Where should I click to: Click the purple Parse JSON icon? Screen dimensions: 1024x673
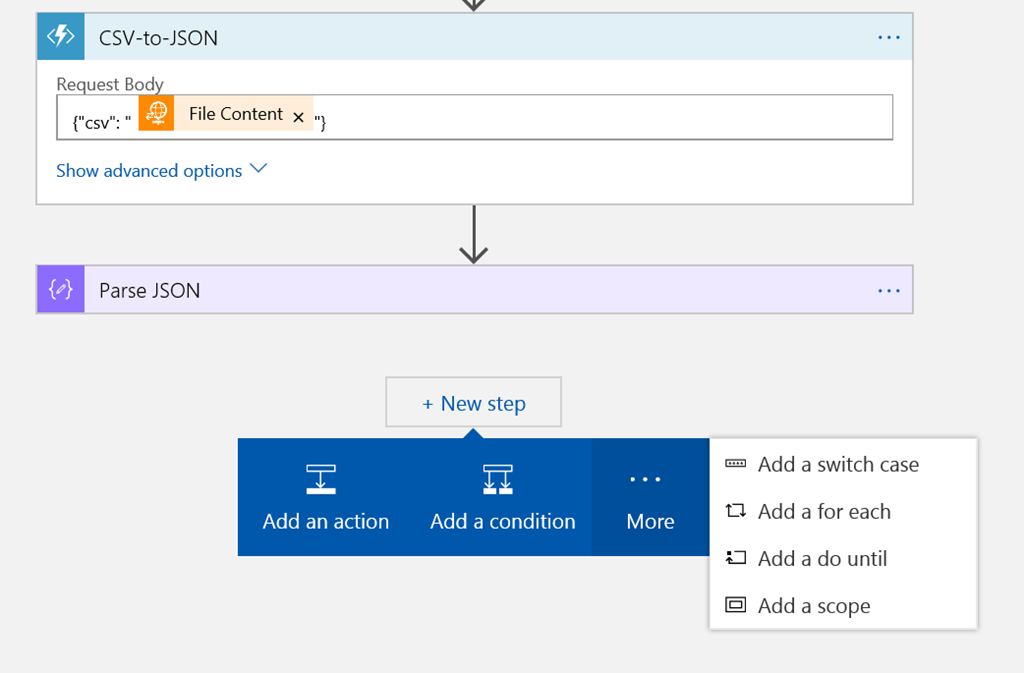pyautogui.click(x=60, y=290)
